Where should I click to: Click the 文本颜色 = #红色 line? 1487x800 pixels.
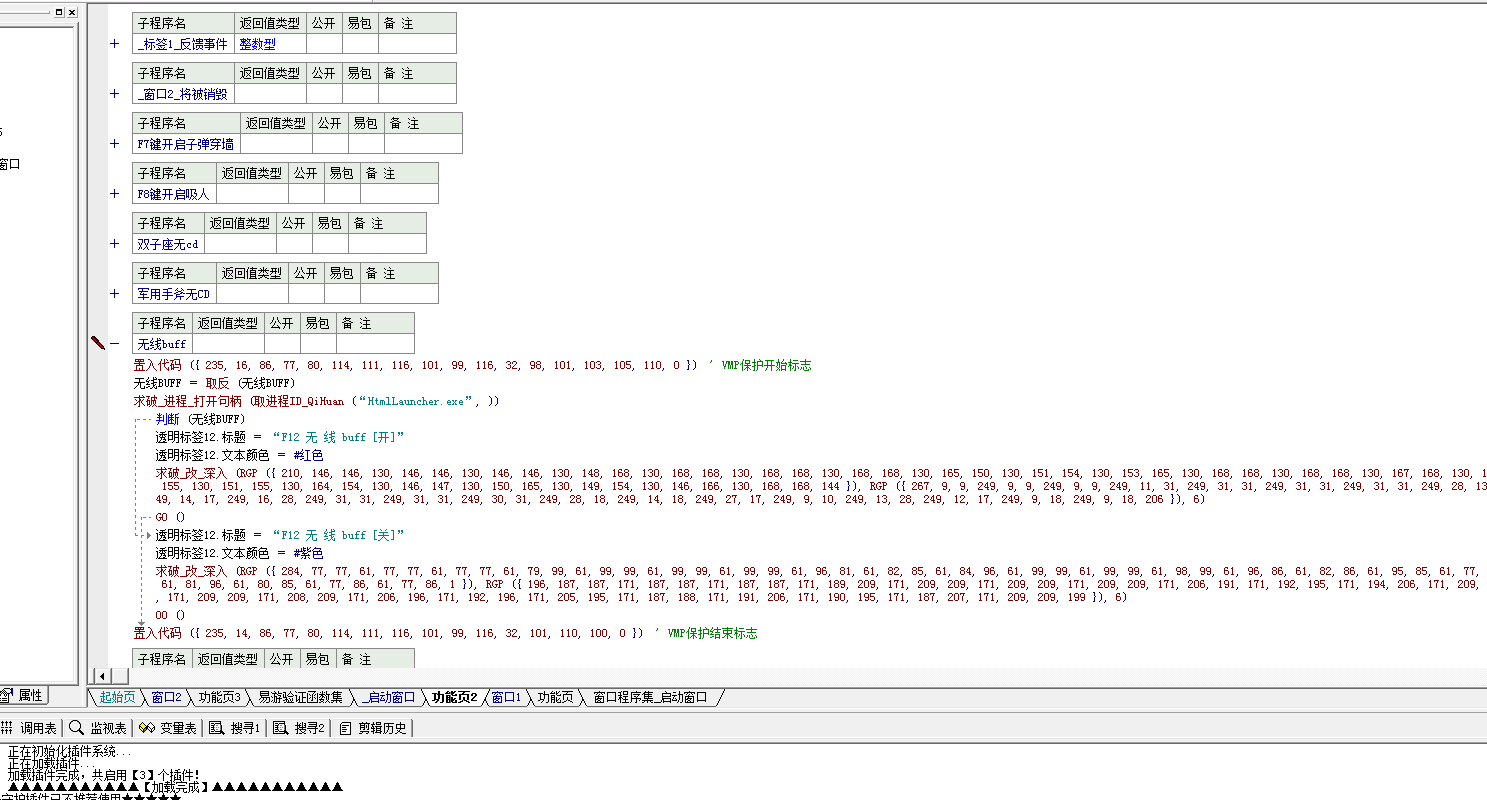pyautogui.click(x=239, y=454)
